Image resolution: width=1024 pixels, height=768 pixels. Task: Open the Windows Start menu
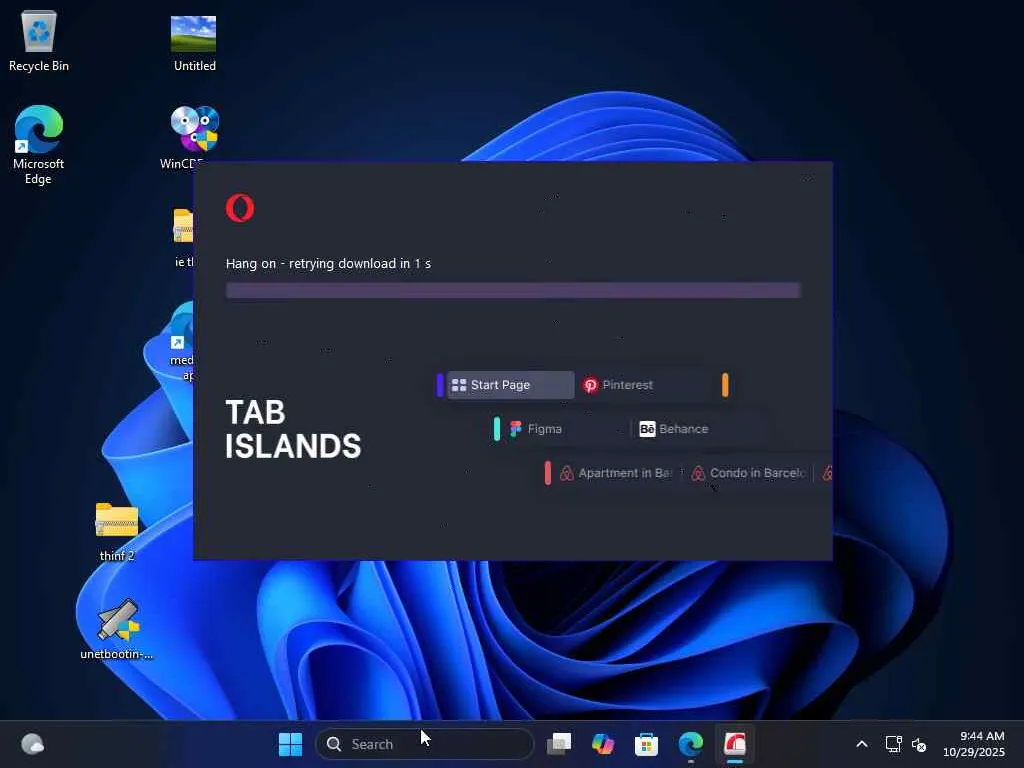pyautogui.click(x=291, y=744)
